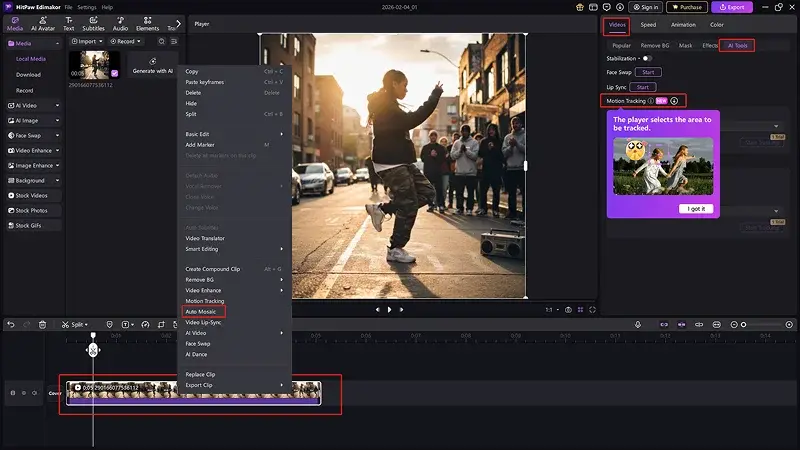Select the Text tool in top toolbar

(69, 23)
